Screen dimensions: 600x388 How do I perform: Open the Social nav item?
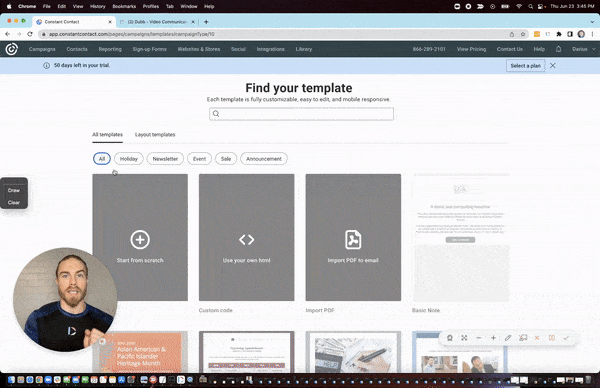[238, 49]
